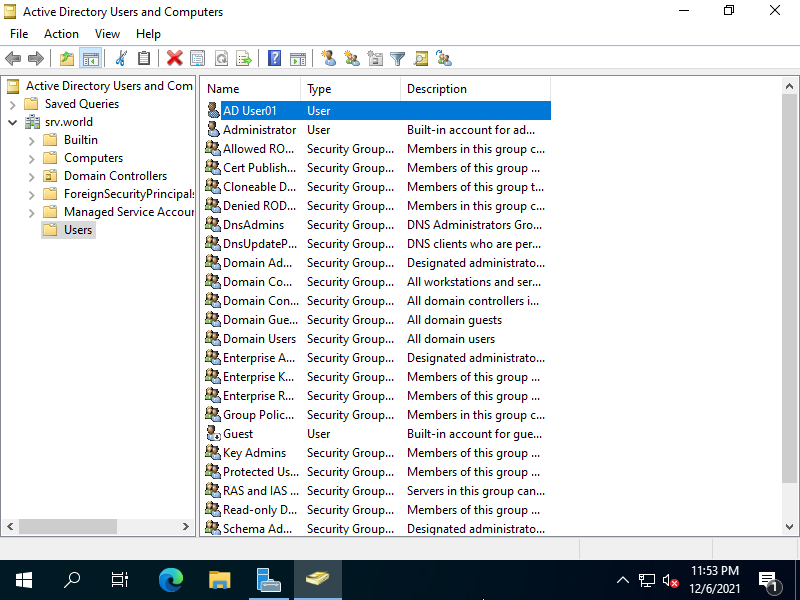Expand the Builtin container
The image size is (800, 600).
31,140
